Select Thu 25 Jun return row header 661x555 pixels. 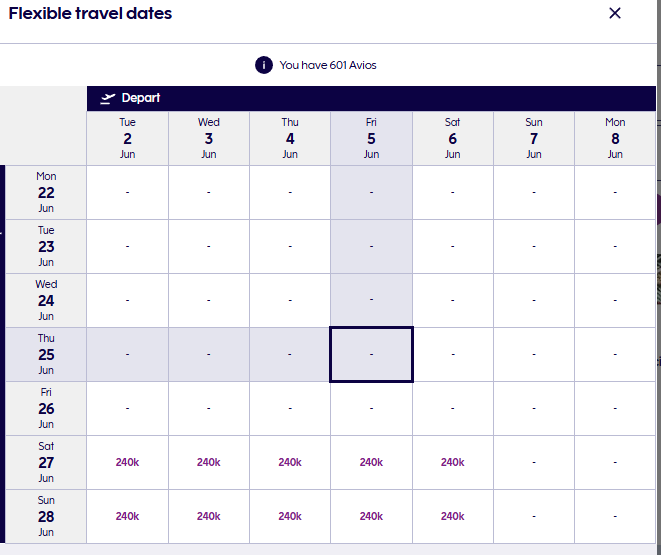tap(46, 354)
